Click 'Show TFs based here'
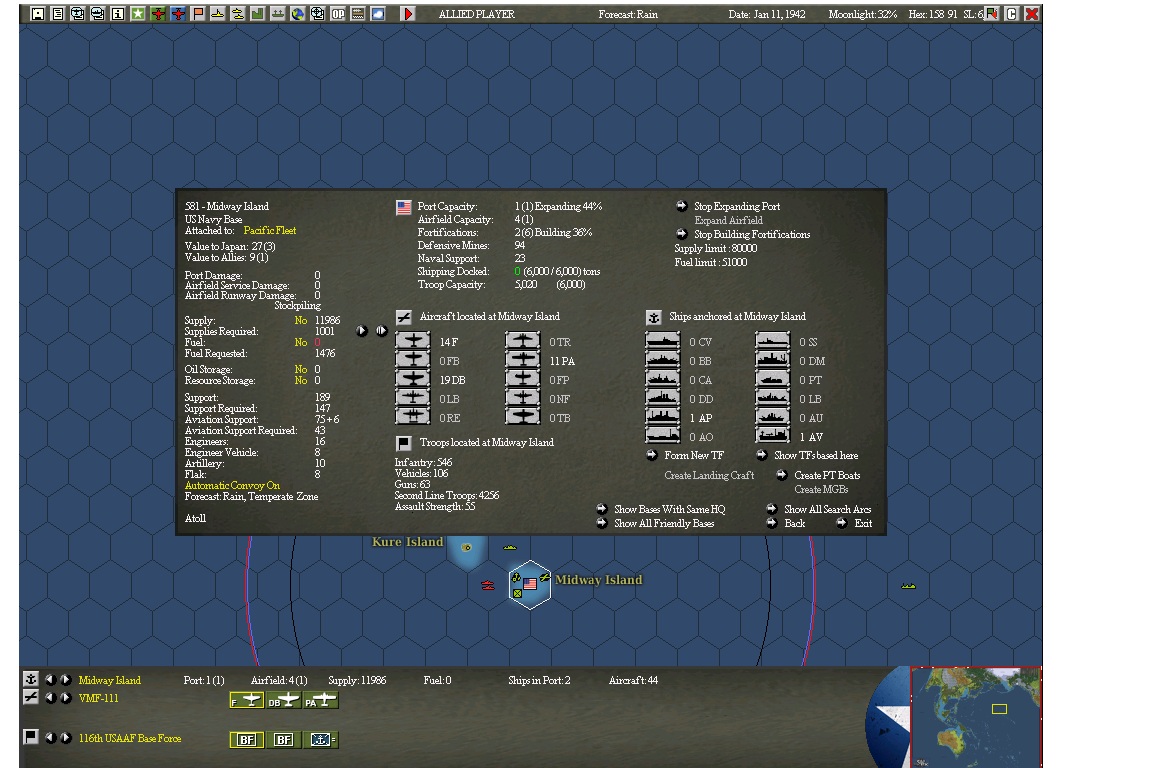1152x768 pixels. [816, 456]
